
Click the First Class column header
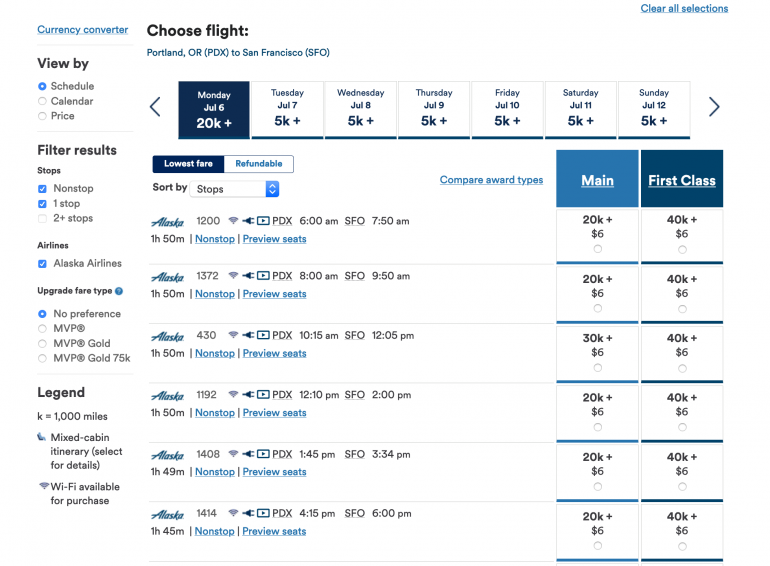click(681, 181)
